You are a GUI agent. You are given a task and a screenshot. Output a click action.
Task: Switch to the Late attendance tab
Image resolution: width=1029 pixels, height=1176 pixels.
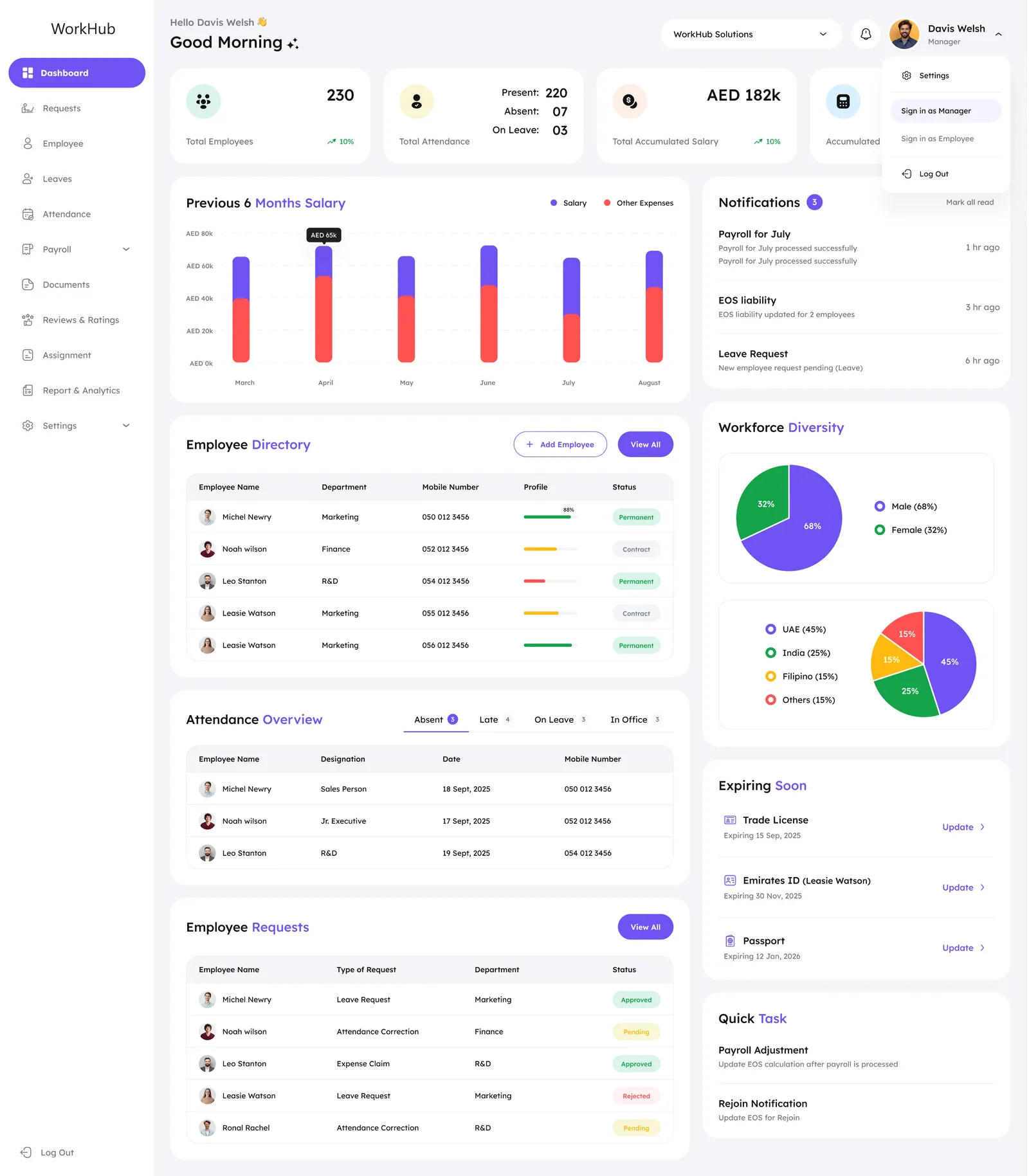click(x=495, y=719)
